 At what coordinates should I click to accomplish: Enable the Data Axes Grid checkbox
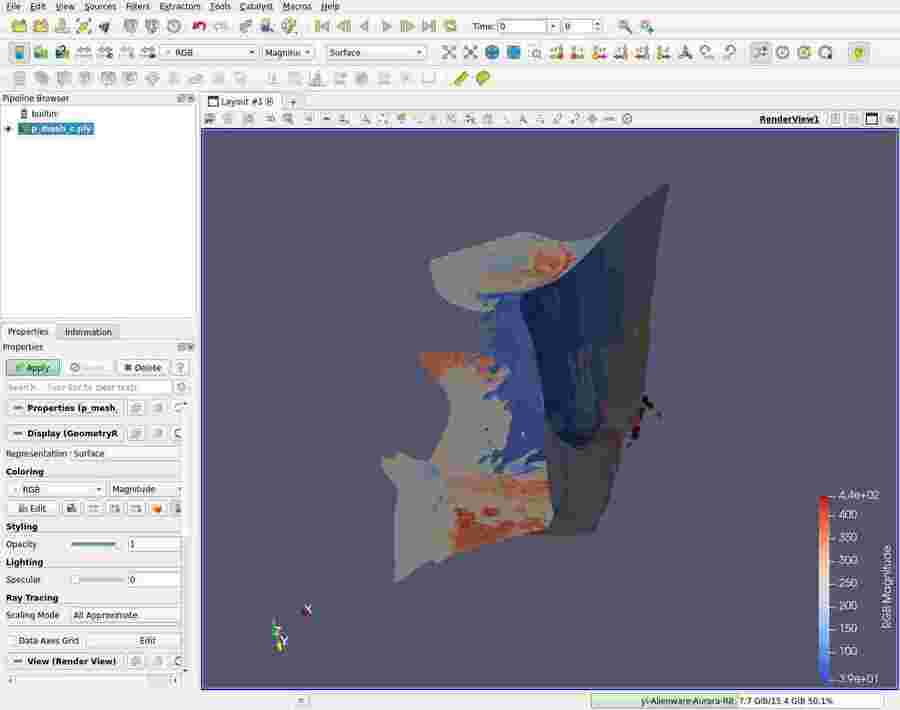pos(12,640)
